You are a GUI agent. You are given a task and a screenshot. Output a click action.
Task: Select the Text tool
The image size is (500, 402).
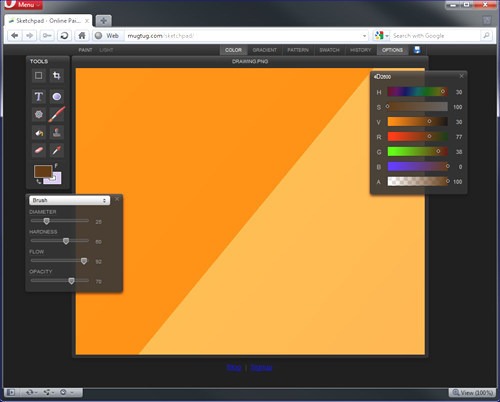(x=39, y=97)
